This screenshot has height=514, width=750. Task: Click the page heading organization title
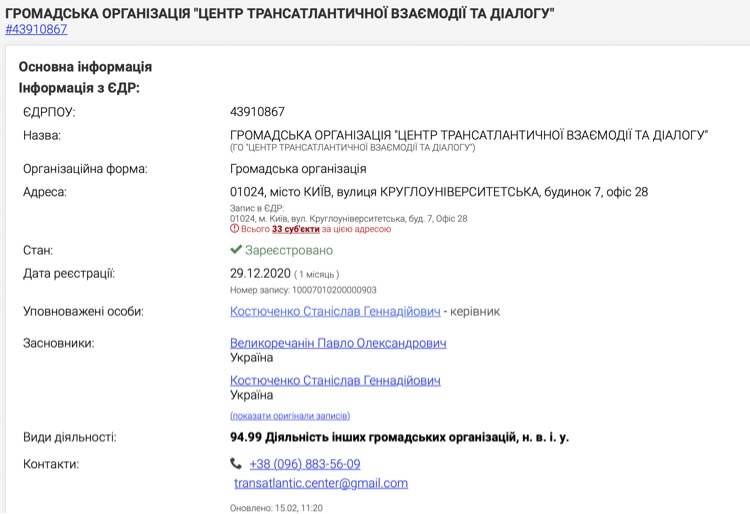[x=280, y=13]
